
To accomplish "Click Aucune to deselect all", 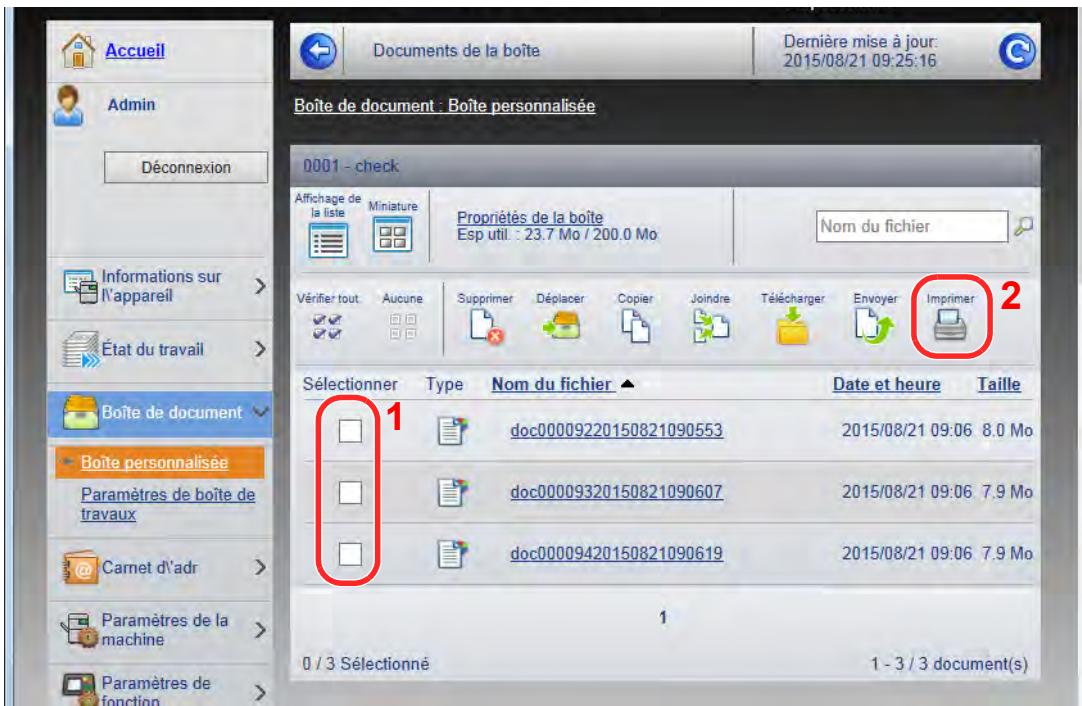I will click(x=402, y=326).
